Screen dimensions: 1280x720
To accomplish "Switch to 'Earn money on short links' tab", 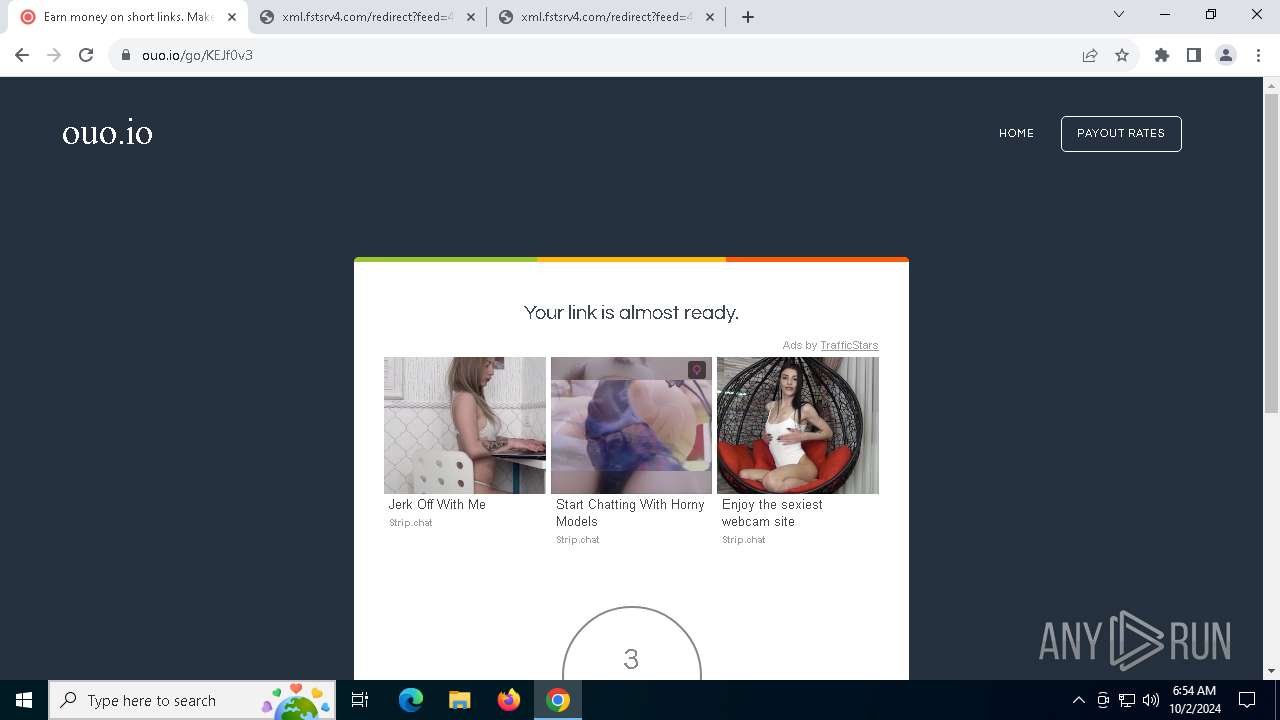I will tap(127, 17).
